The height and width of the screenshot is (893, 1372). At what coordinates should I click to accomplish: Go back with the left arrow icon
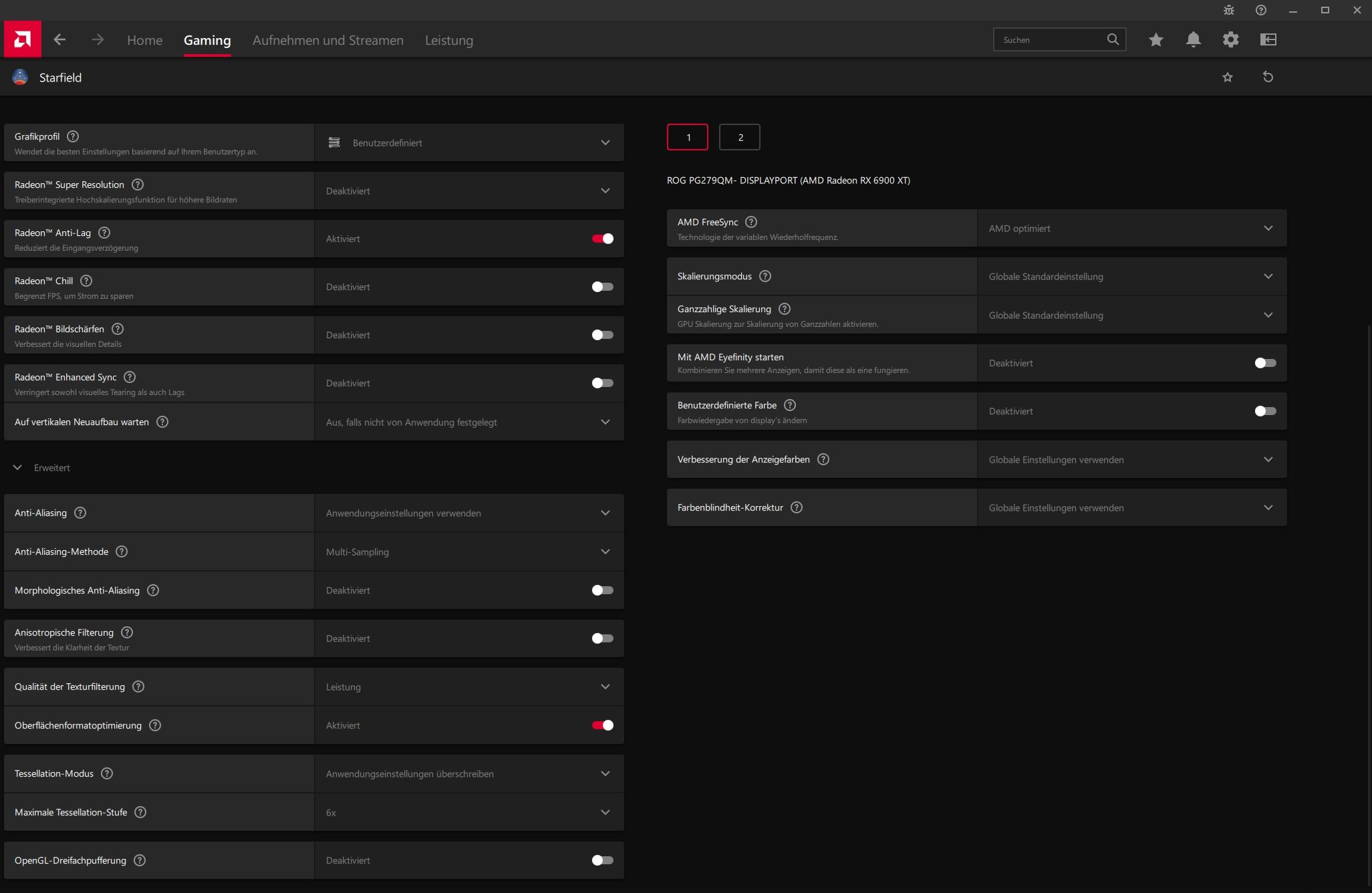(x=59, y=40)
